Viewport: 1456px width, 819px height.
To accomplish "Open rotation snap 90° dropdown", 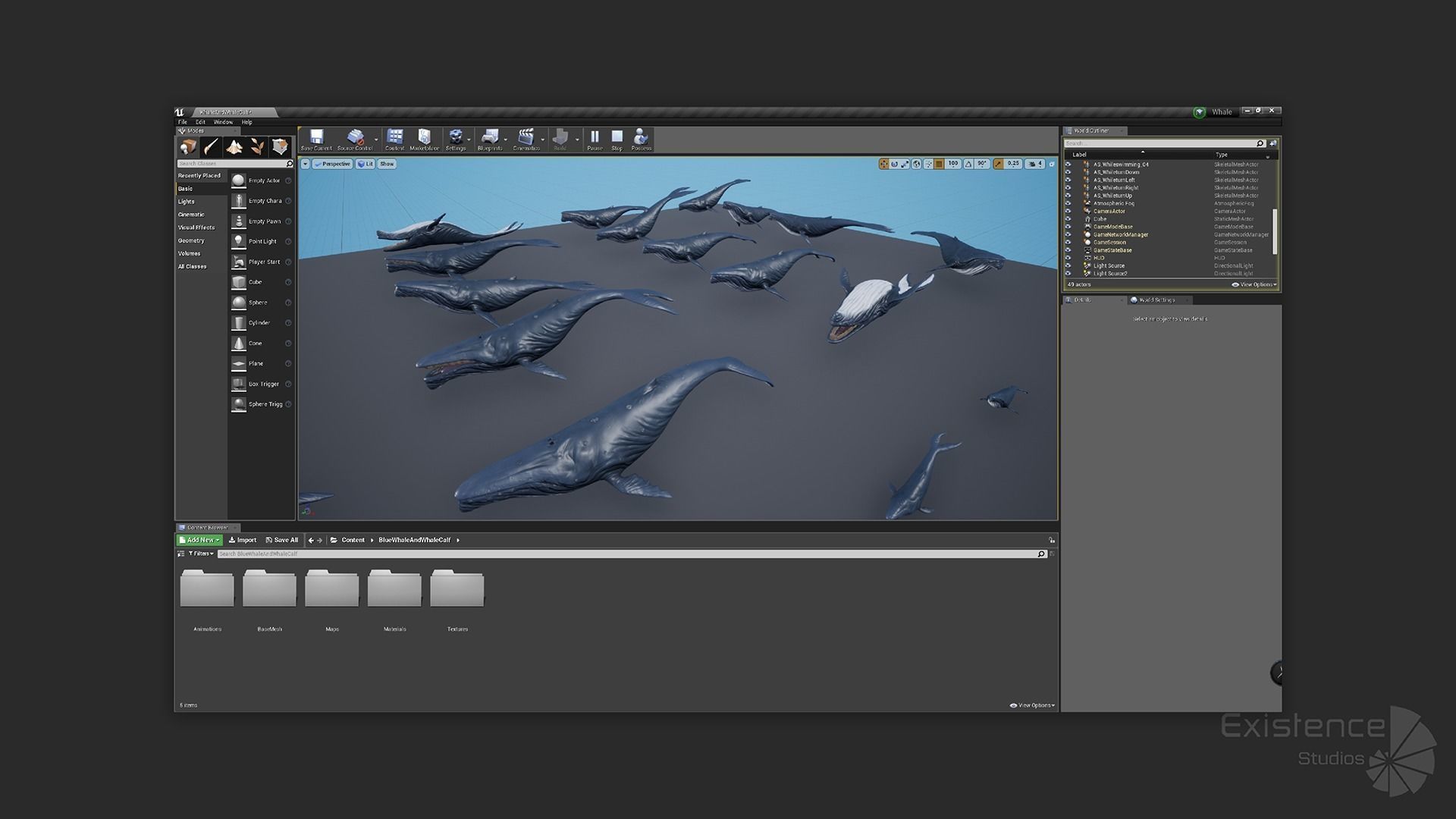I will click(982, 164).
